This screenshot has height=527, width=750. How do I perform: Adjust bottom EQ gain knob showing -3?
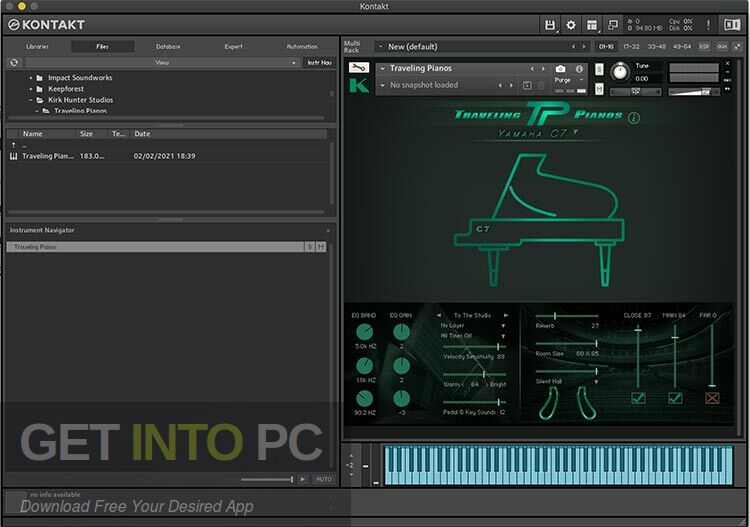tap(401, 398)
